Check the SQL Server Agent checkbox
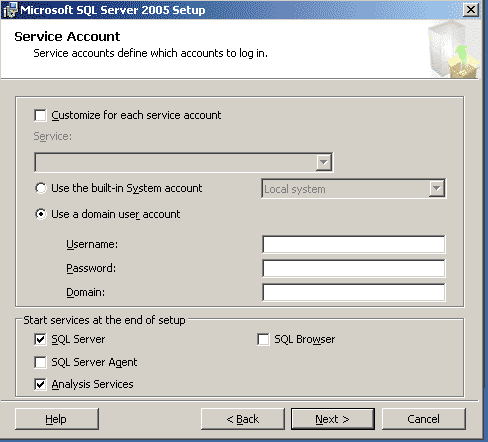Screen dimensions: 488x442 40,362
